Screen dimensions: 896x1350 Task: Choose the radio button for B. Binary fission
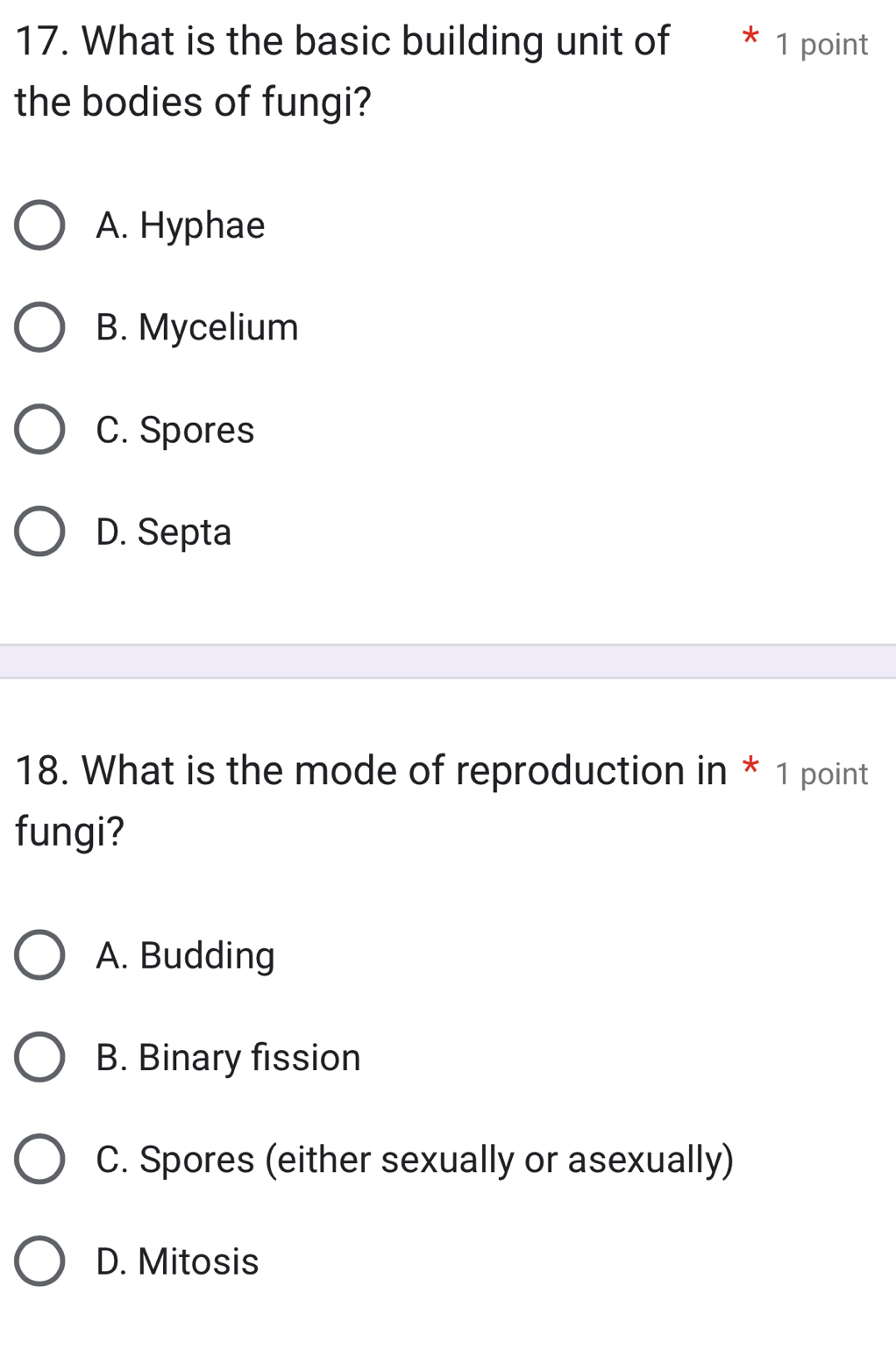(x=39, y=1058)
